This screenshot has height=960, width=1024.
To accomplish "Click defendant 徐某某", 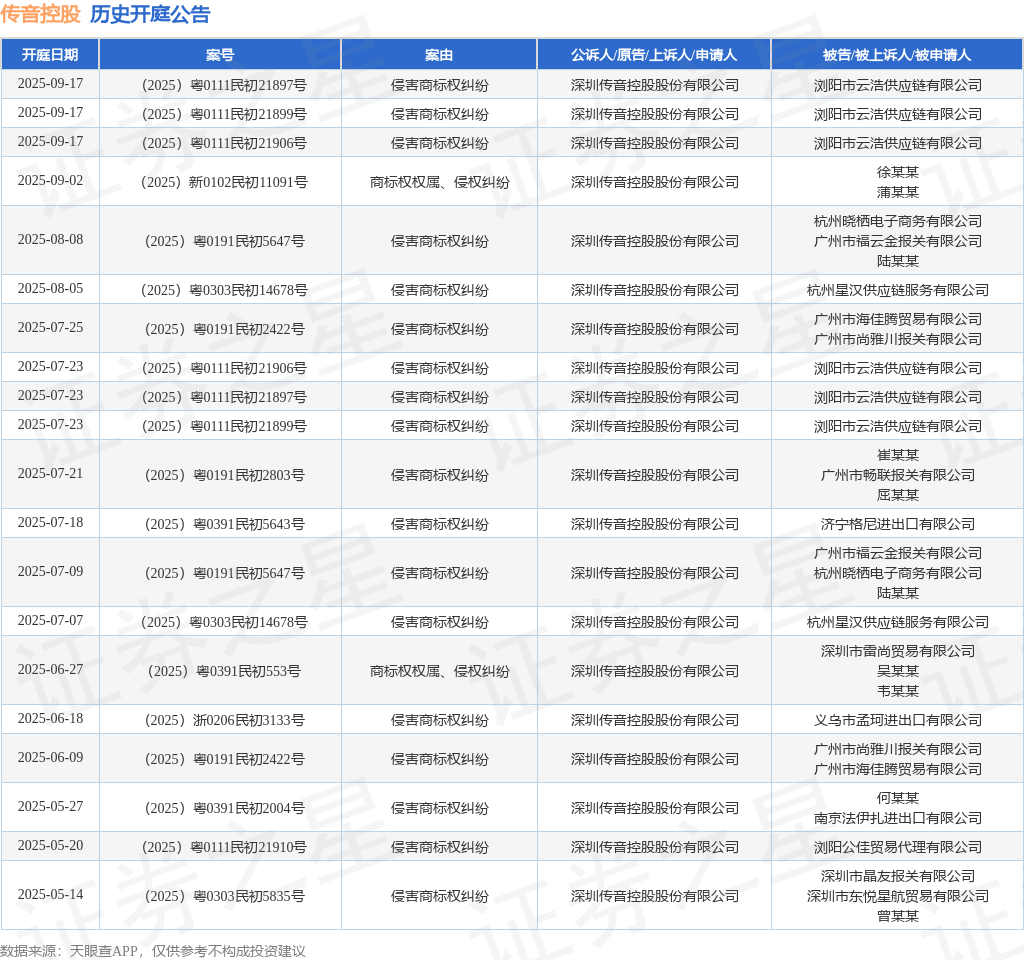I will [898, 172].
